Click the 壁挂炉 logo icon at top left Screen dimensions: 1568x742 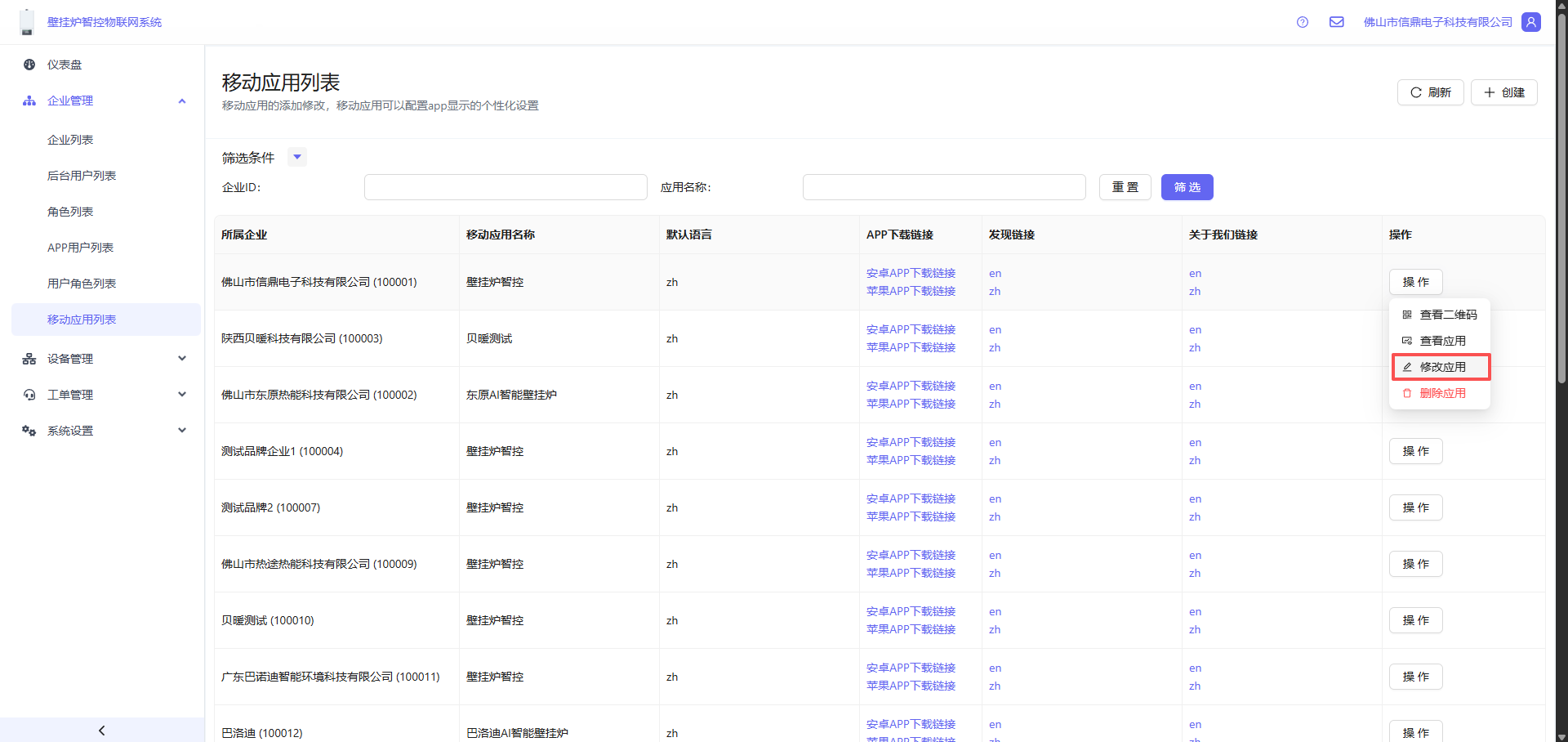(27, 22)
